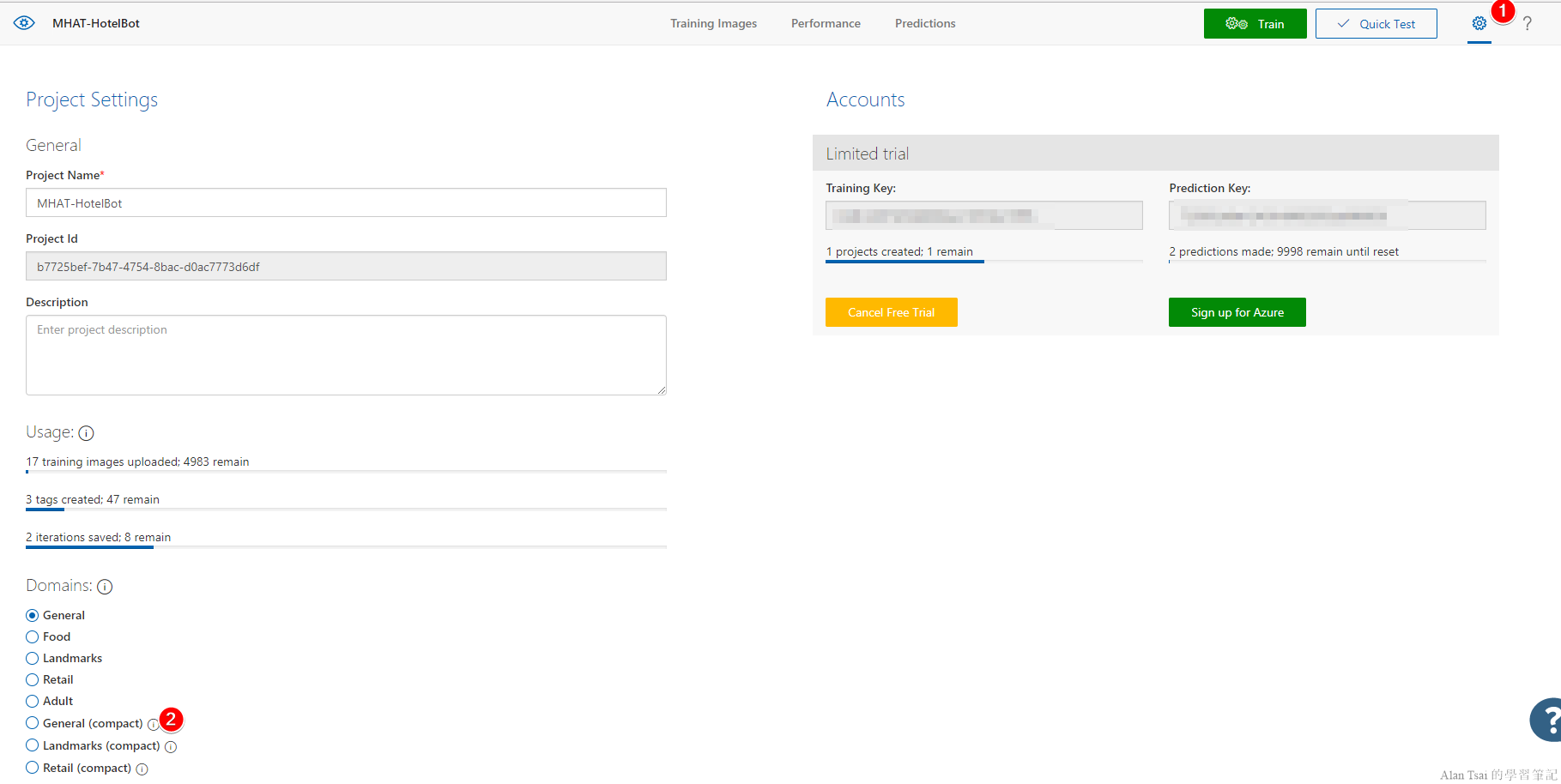Image resolution: width=1561 pixels, height=784 pixels.
Task: Select the General domain radio button
Action: [x=33, y=615]
